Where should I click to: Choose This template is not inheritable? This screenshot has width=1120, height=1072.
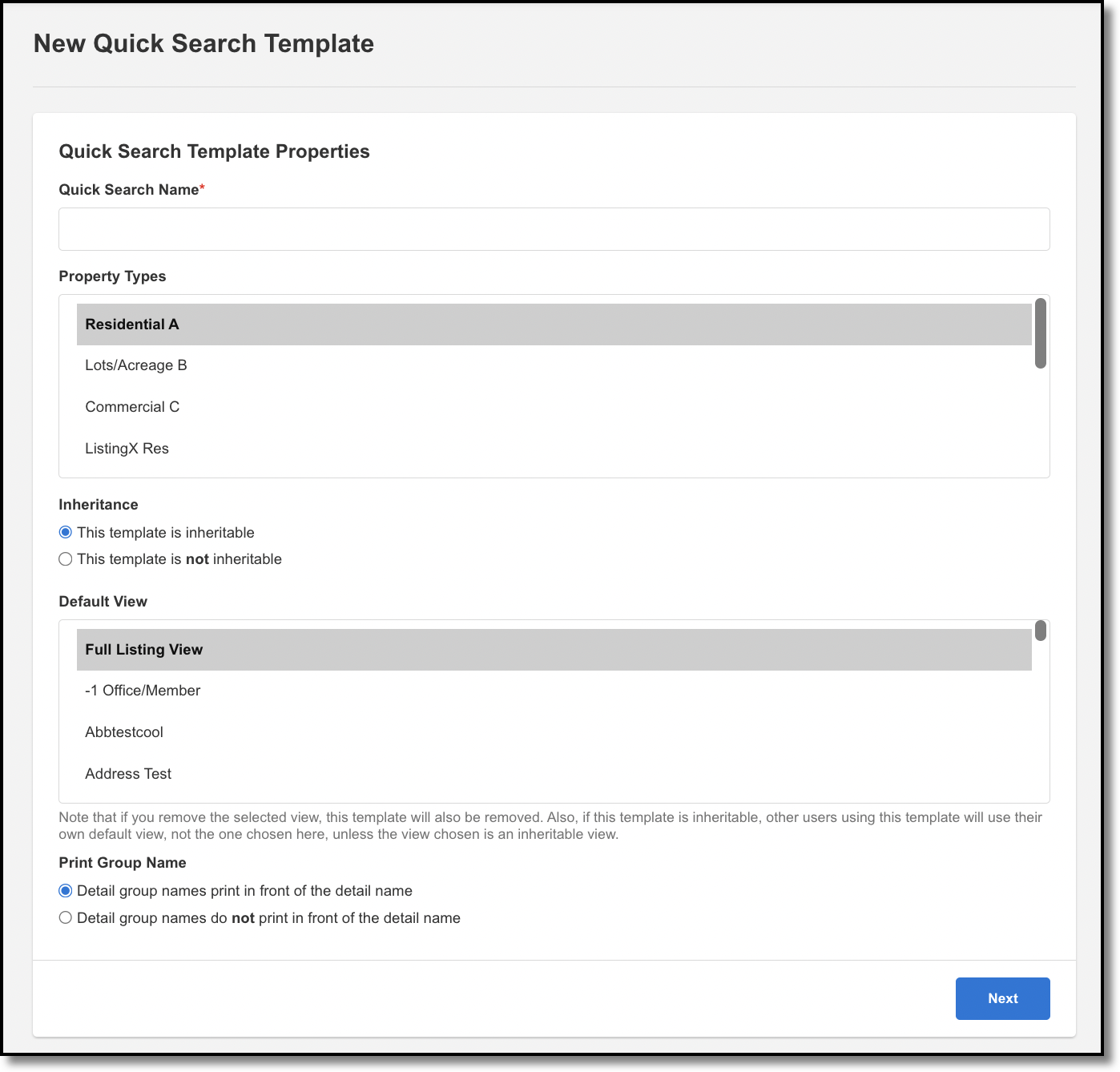pos(66,559)
